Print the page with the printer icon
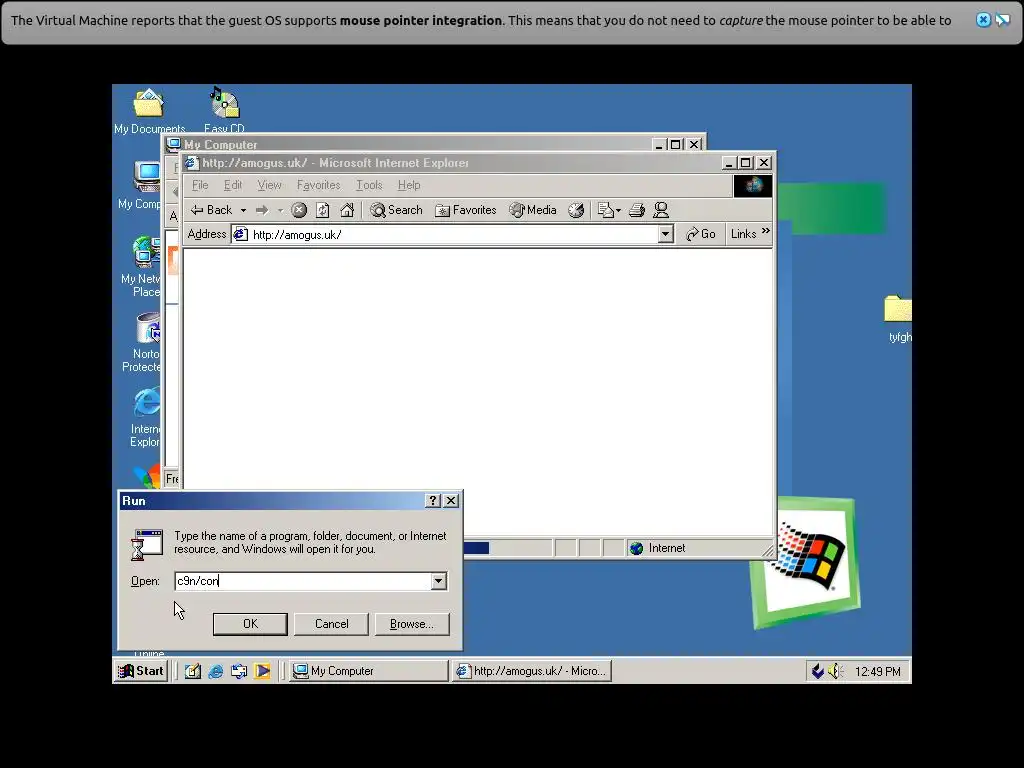Screen dimensions: 1024x768 (637, 210)
